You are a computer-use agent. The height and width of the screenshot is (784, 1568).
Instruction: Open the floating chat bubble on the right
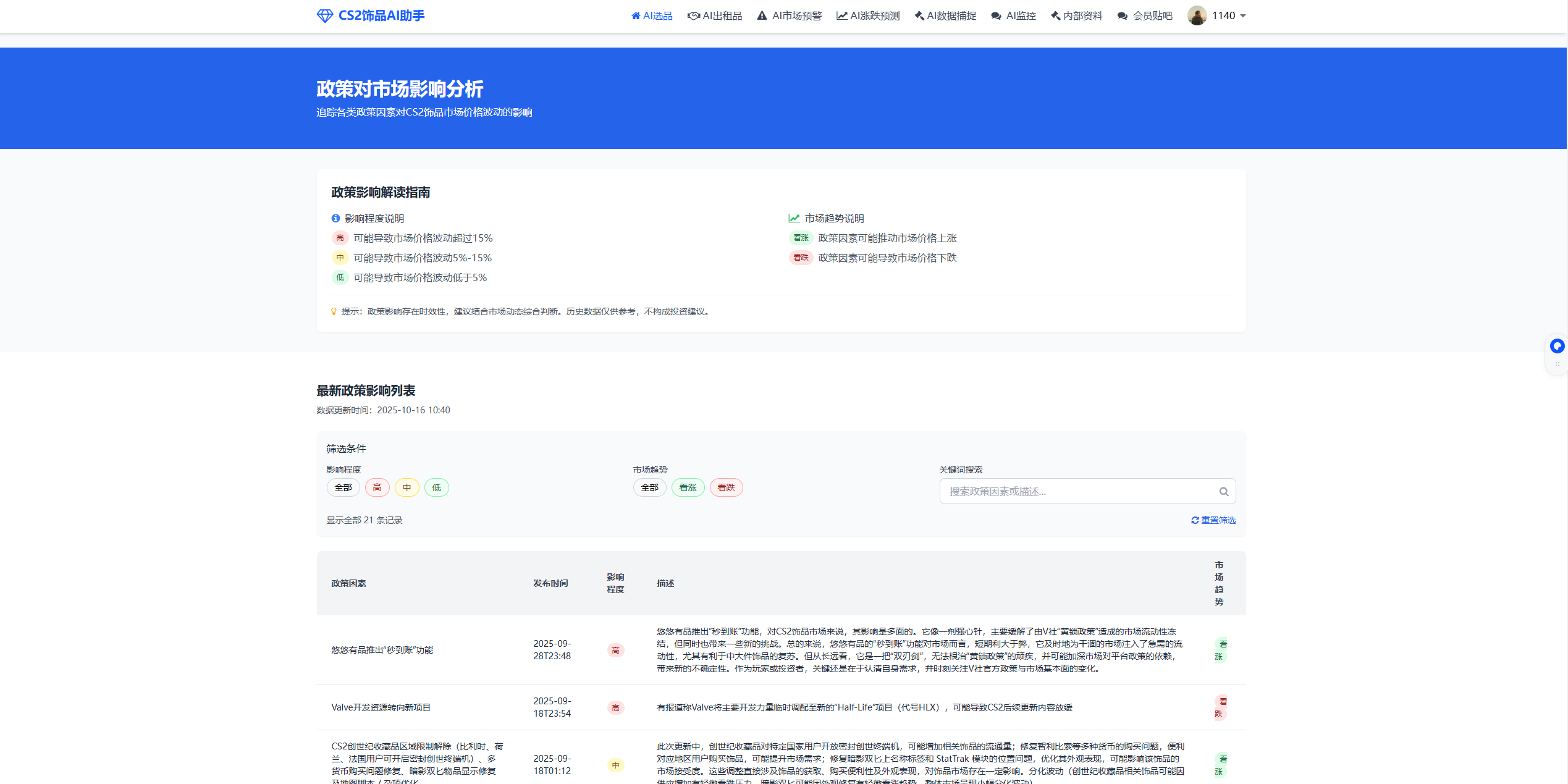click(x=1557, y=346)
